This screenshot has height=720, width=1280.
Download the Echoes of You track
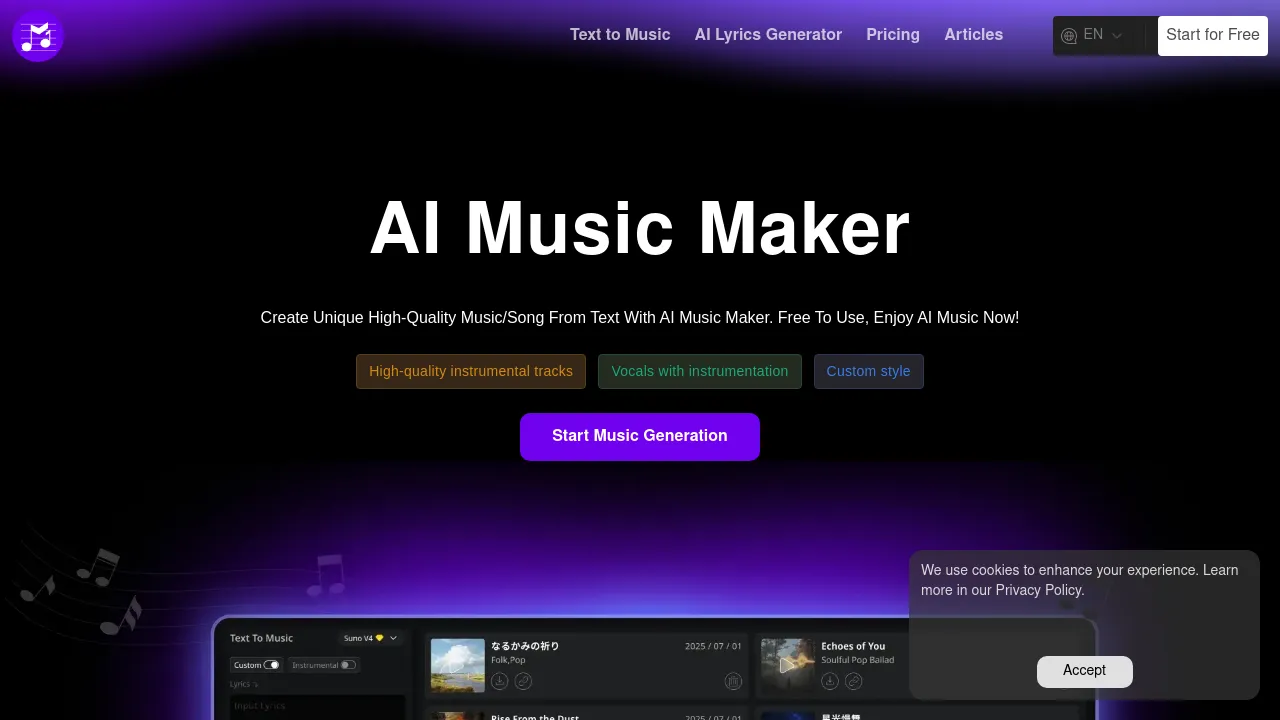[830, 681]
